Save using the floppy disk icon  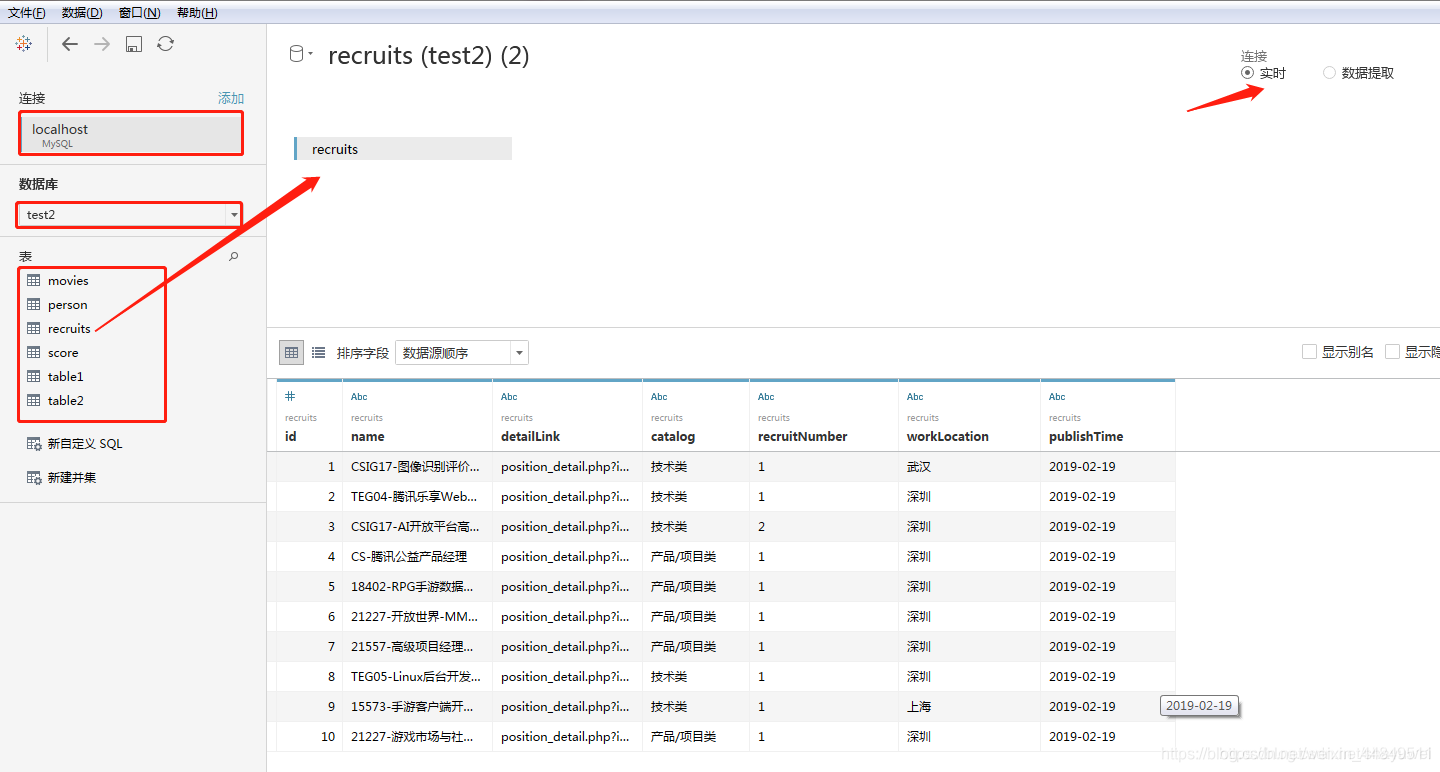134,44
